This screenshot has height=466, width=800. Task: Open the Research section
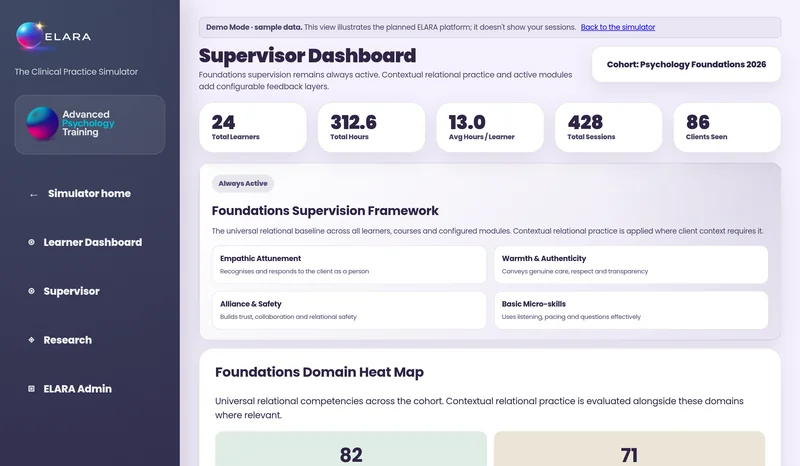(67, 340)
